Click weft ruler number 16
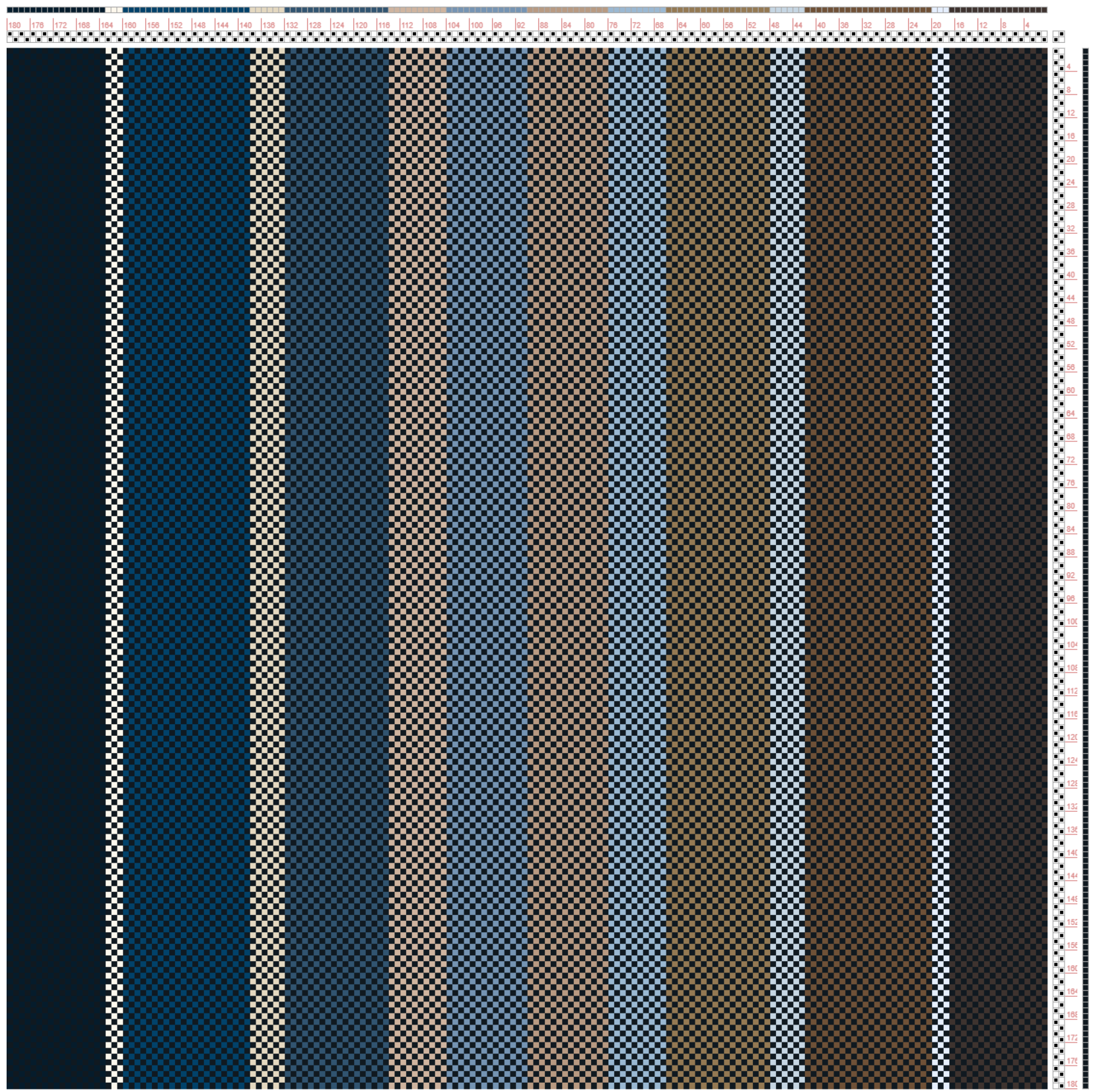Viewport: 1095px width, 1092px height. (1071, 136)
